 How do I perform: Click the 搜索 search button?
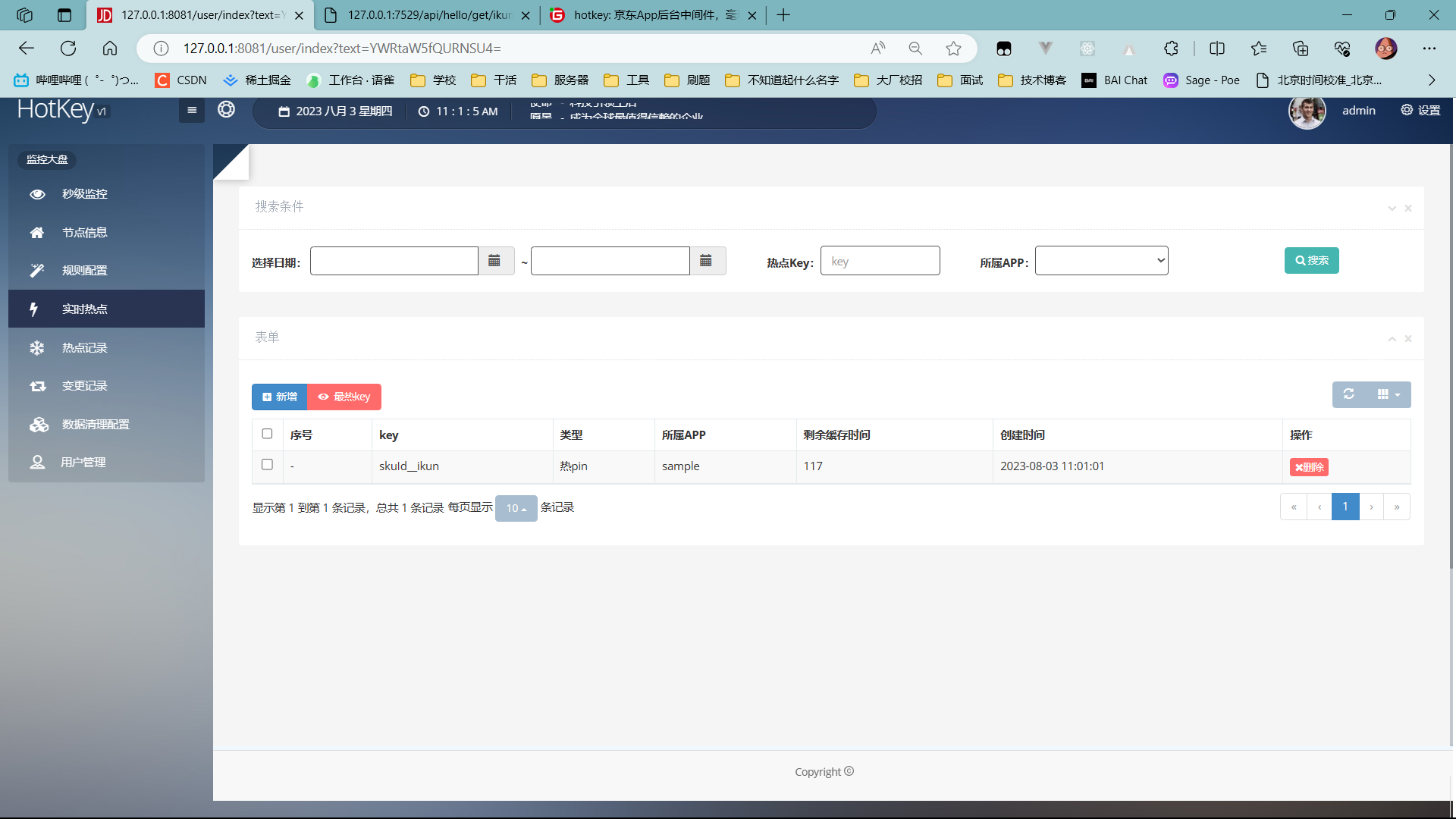(1311, 260)
